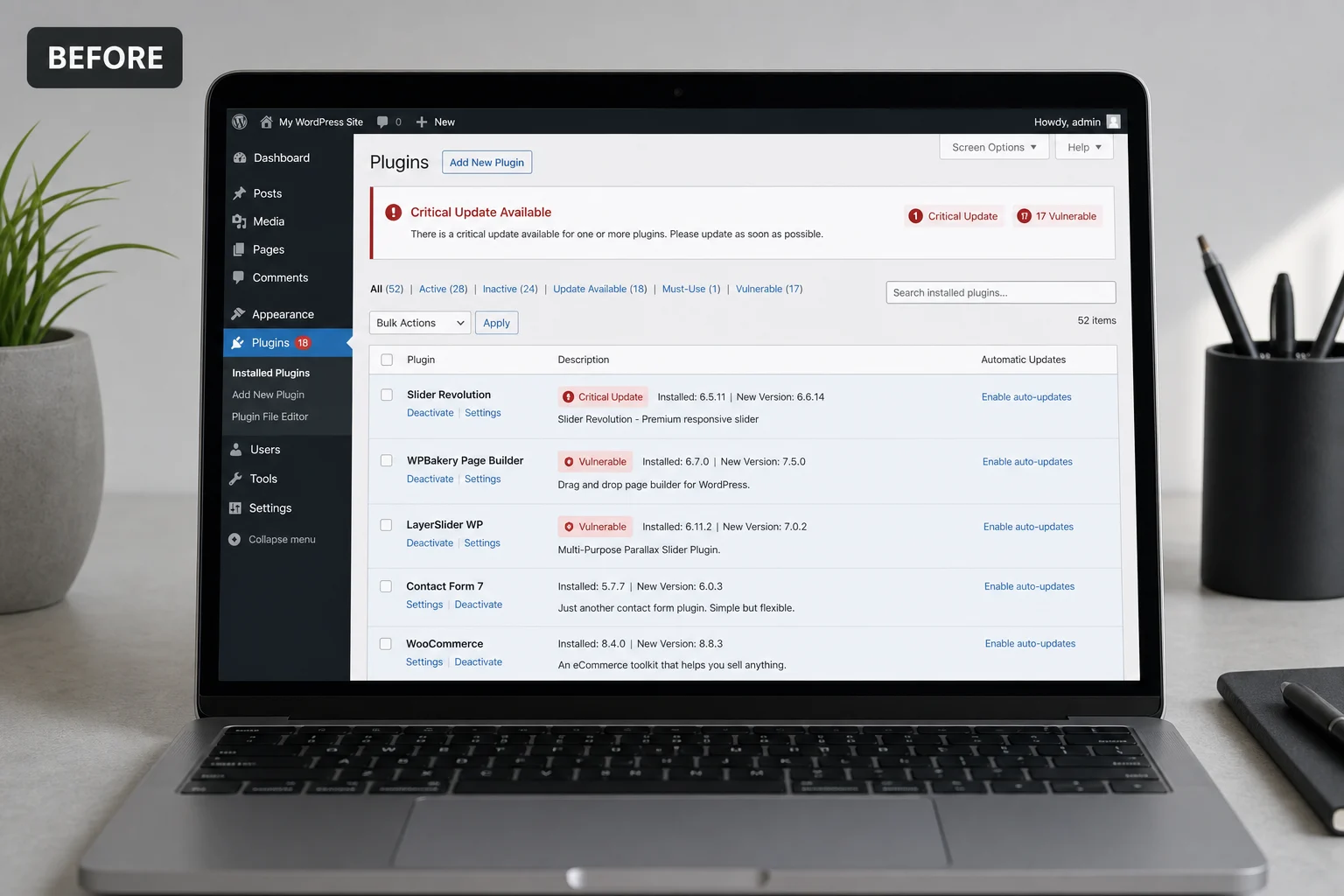Click the Settings sliders icon

pyautogui.click(x=235, y=508)
